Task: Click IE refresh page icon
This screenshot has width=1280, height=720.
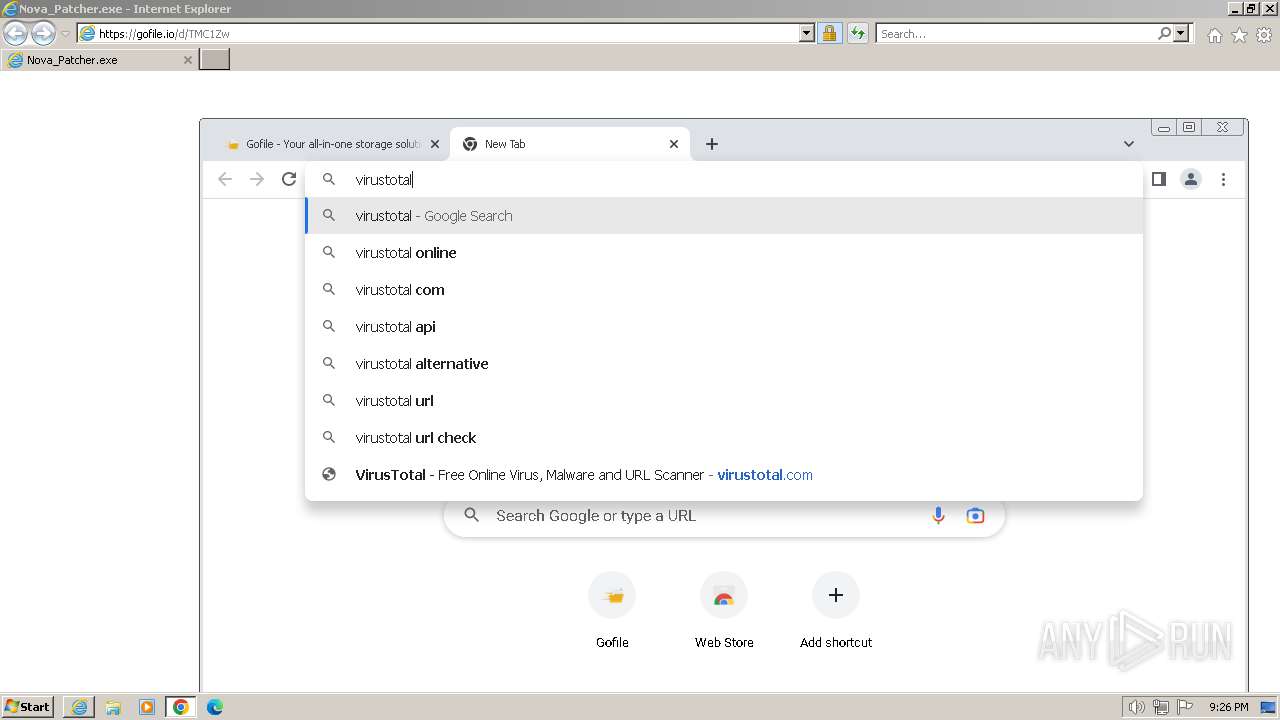Action: pos(857,33)
